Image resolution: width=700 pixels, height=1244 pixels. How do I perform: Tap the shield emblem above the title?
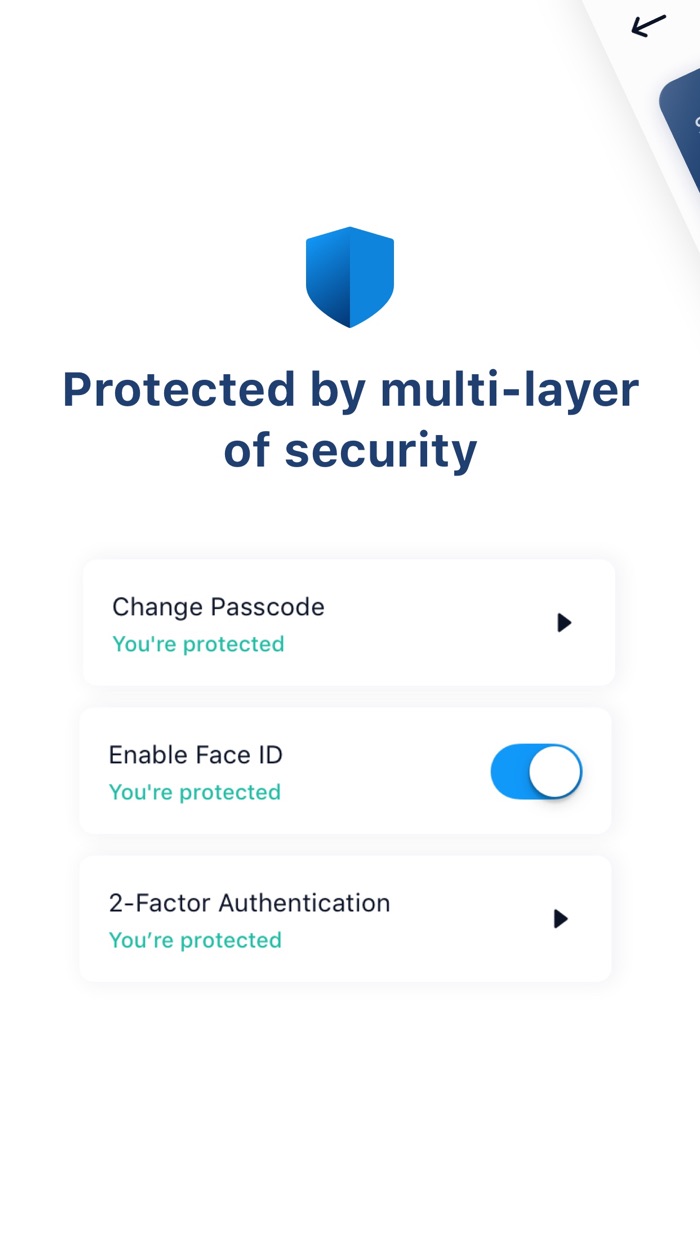[349, 277]
